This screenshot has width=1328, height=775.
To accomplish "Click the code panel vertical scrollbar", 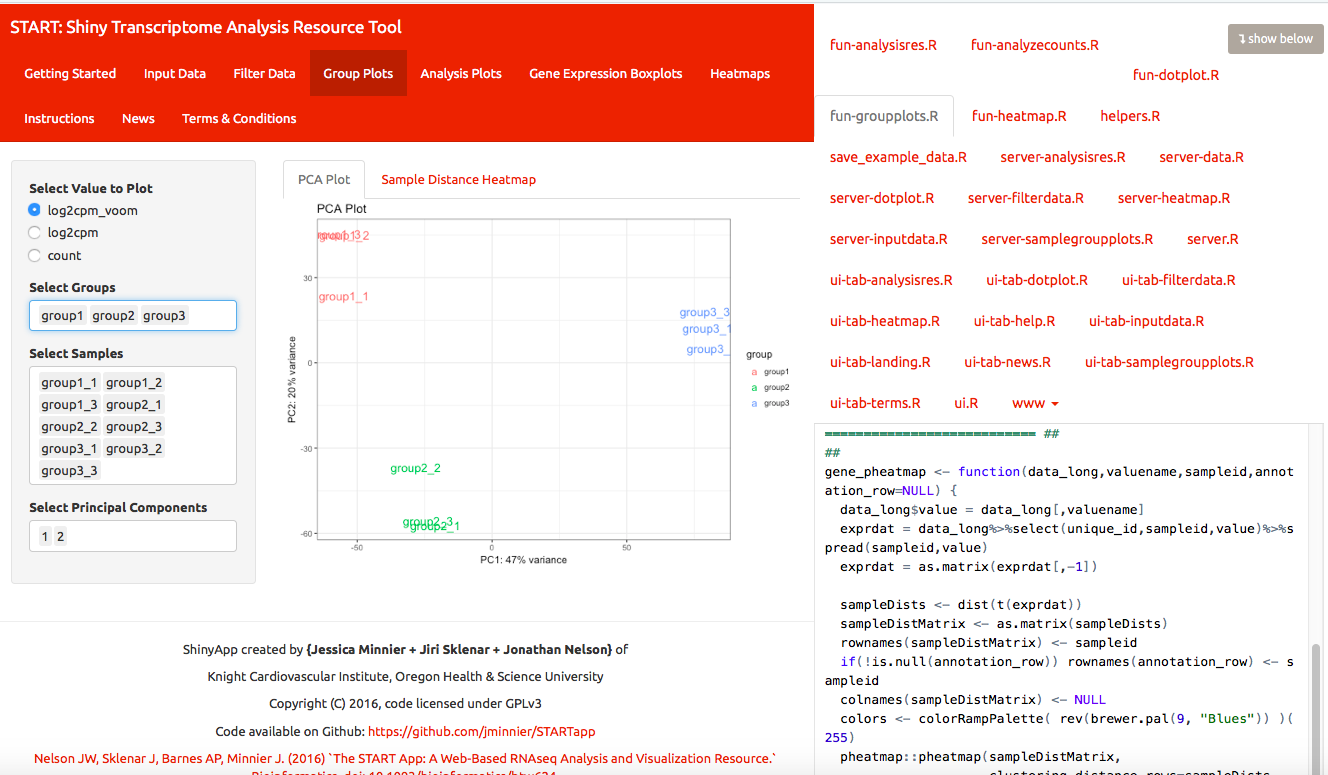I will (x=1316, y=707).
